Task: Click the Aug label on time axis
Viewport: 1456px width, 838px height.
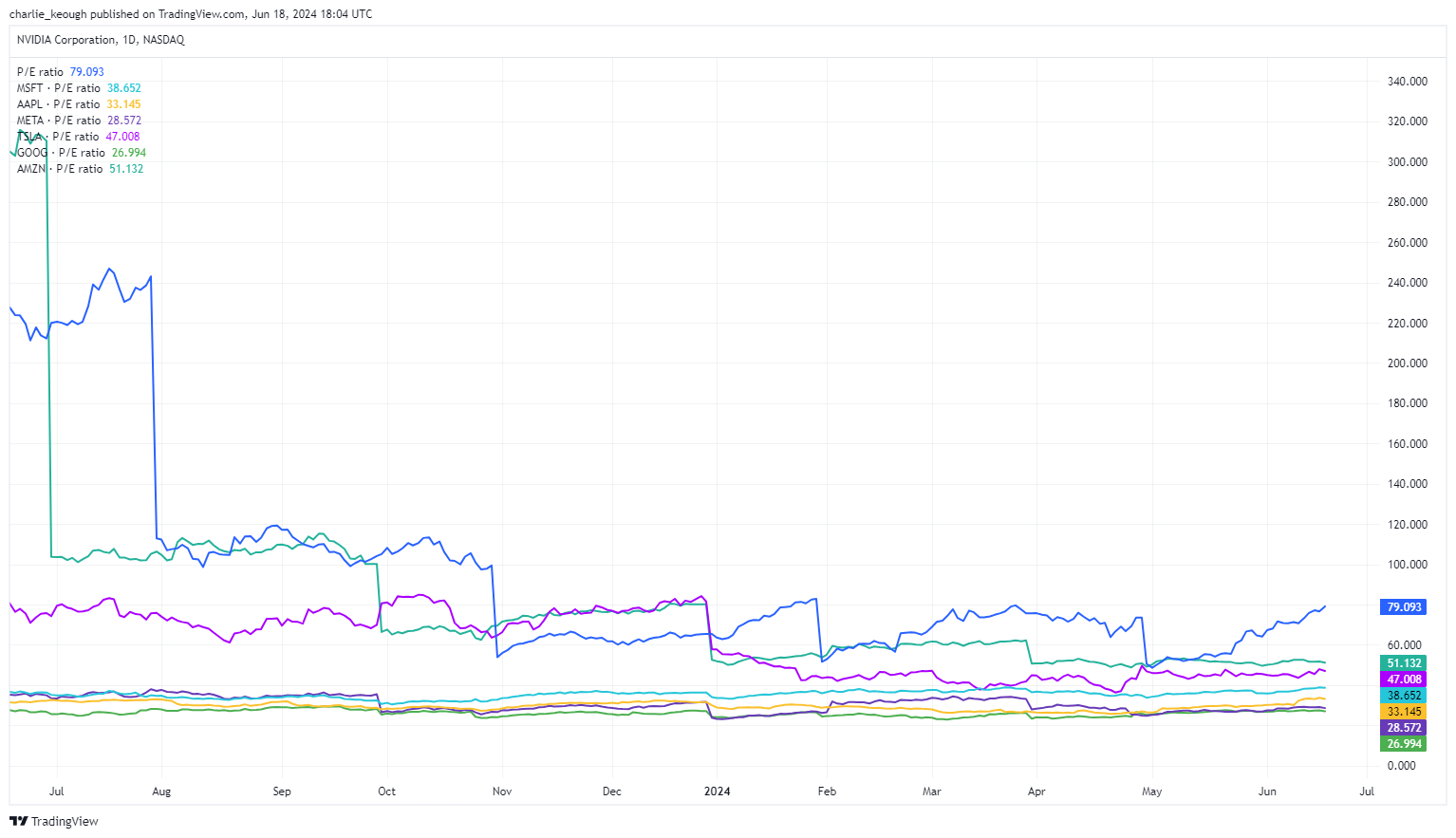Action: click(x=161, y=791)
